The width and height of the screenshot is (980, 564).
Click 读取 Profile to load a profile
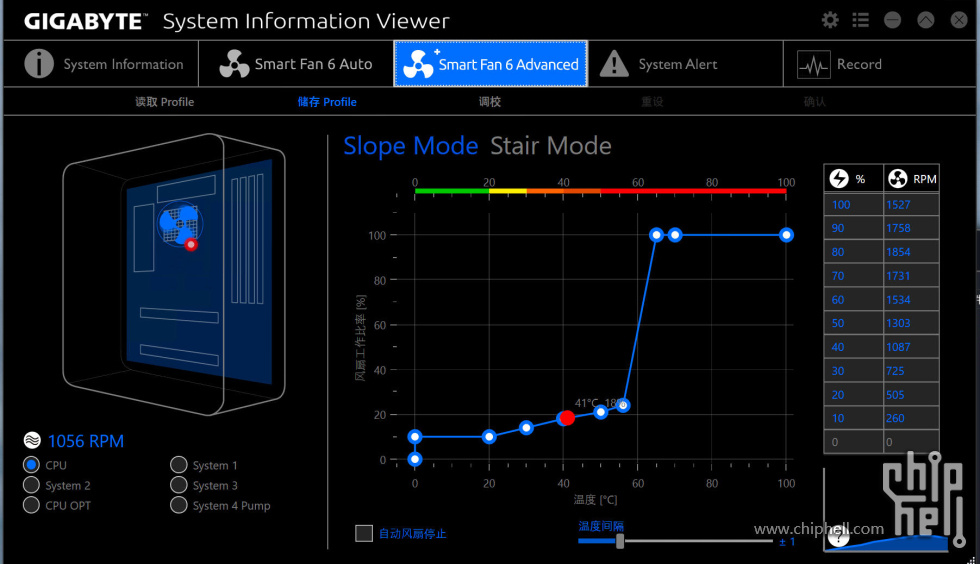click(x=165, y=102)
